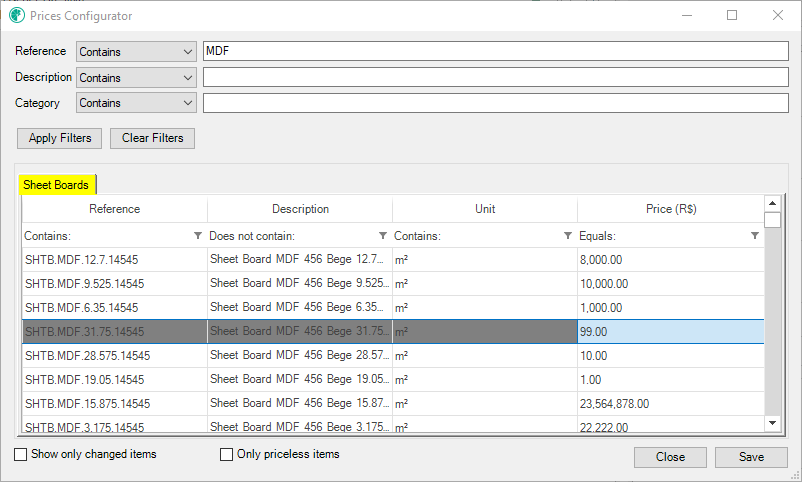Select the Sheet Boards tab

tap(56, 185)
